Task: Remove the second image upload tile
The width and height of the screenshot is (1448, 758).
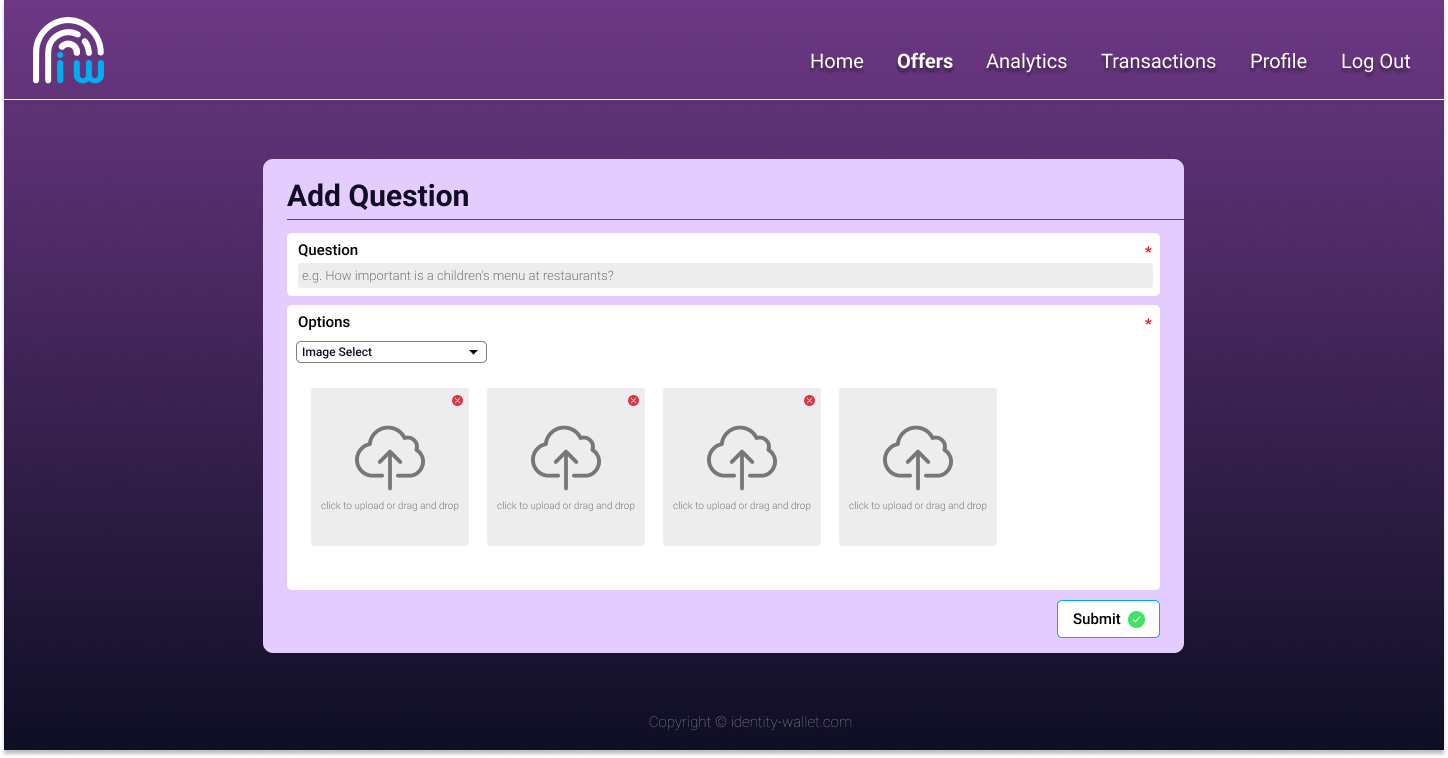Action: [633, 400]
